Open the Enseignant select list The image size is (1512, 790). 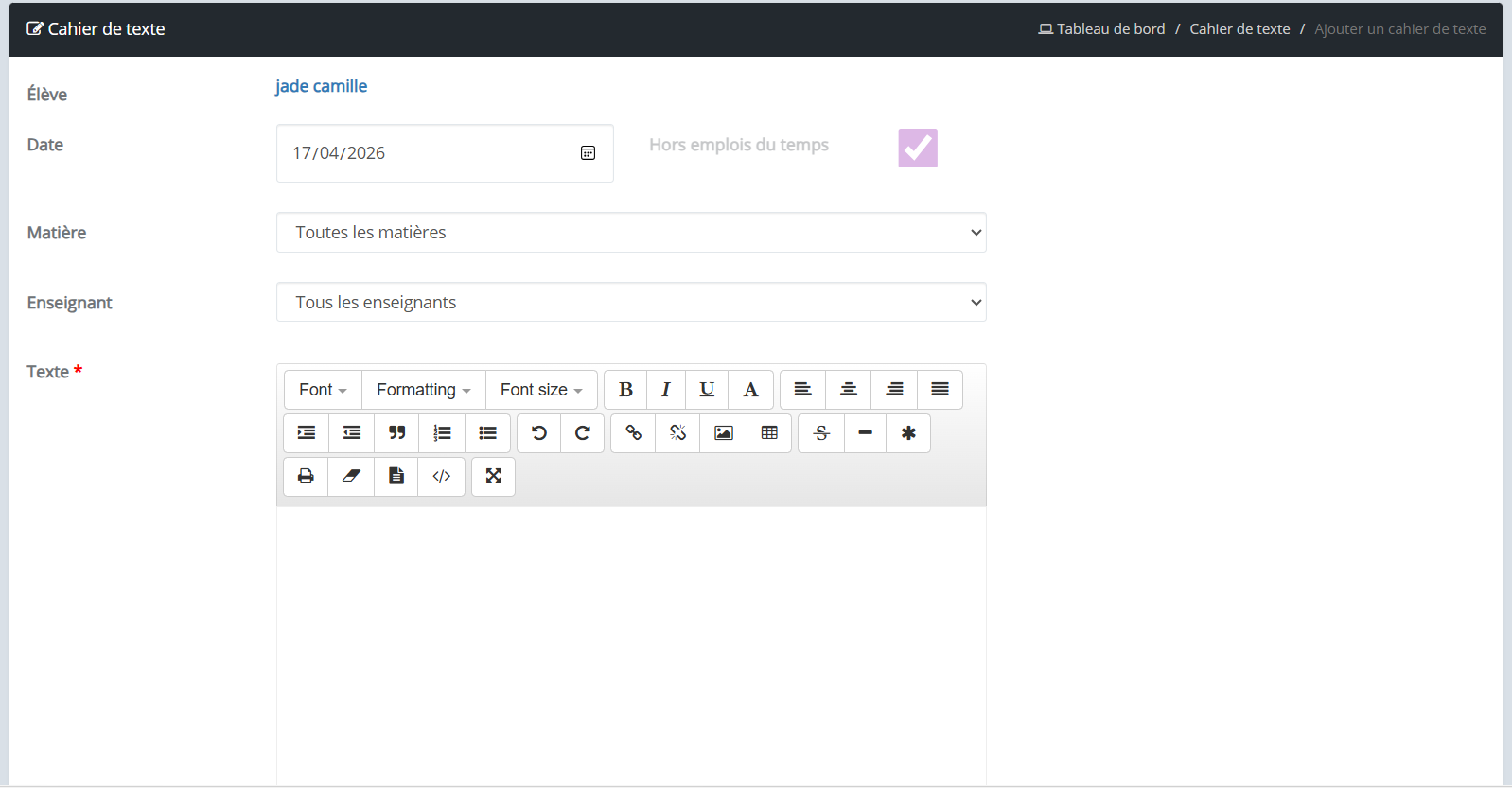coord(631,303)
